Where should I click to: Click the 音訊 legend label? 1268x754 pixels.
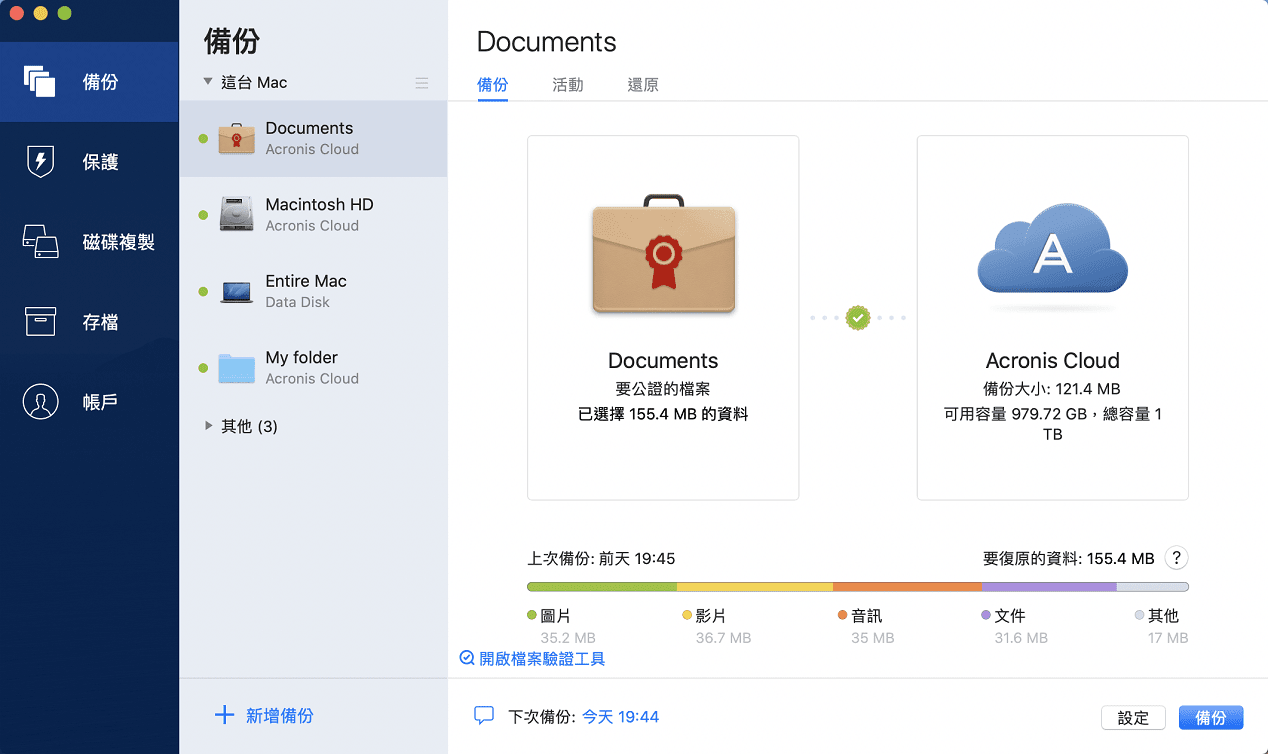point(867,616)
